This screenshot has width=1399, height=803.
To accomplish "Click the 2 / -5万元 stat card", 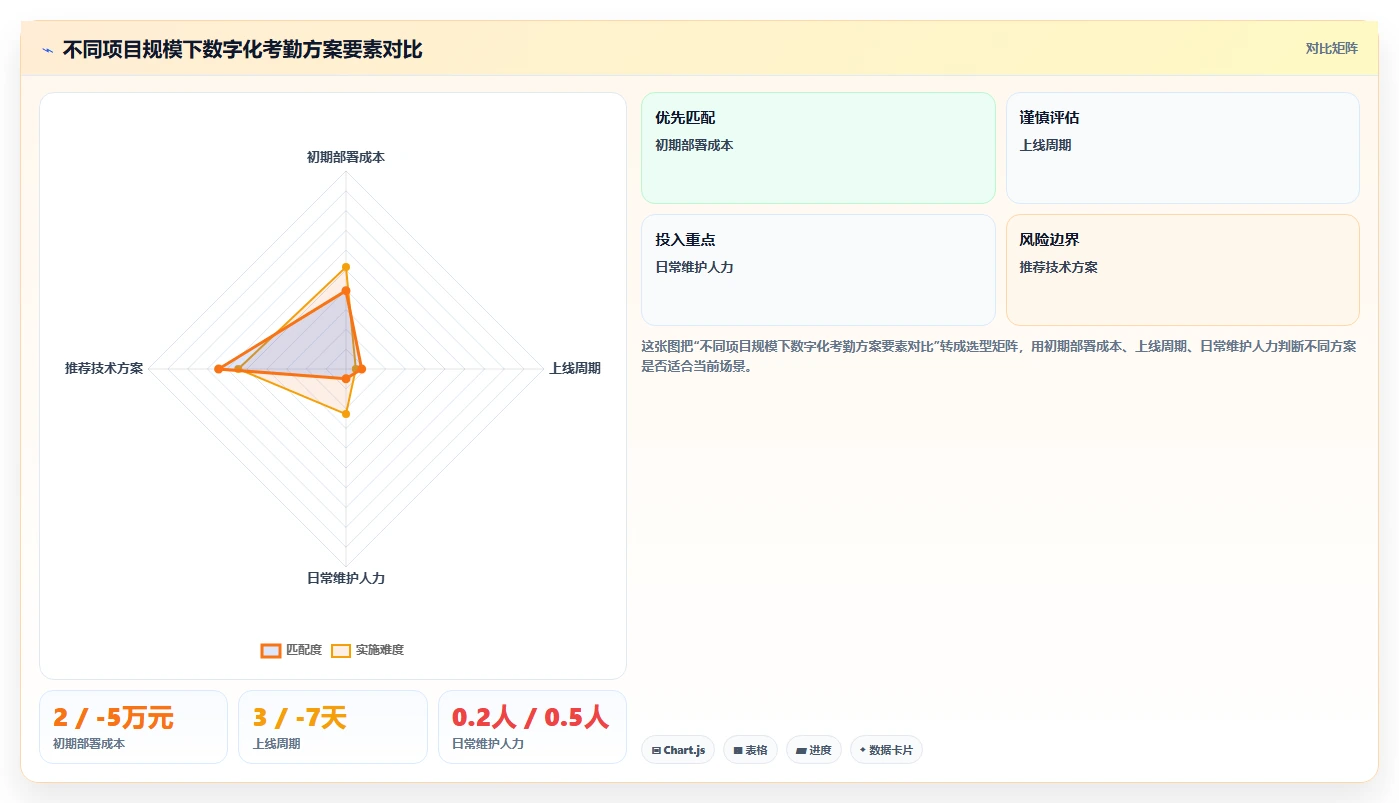I will coord(133,727).
